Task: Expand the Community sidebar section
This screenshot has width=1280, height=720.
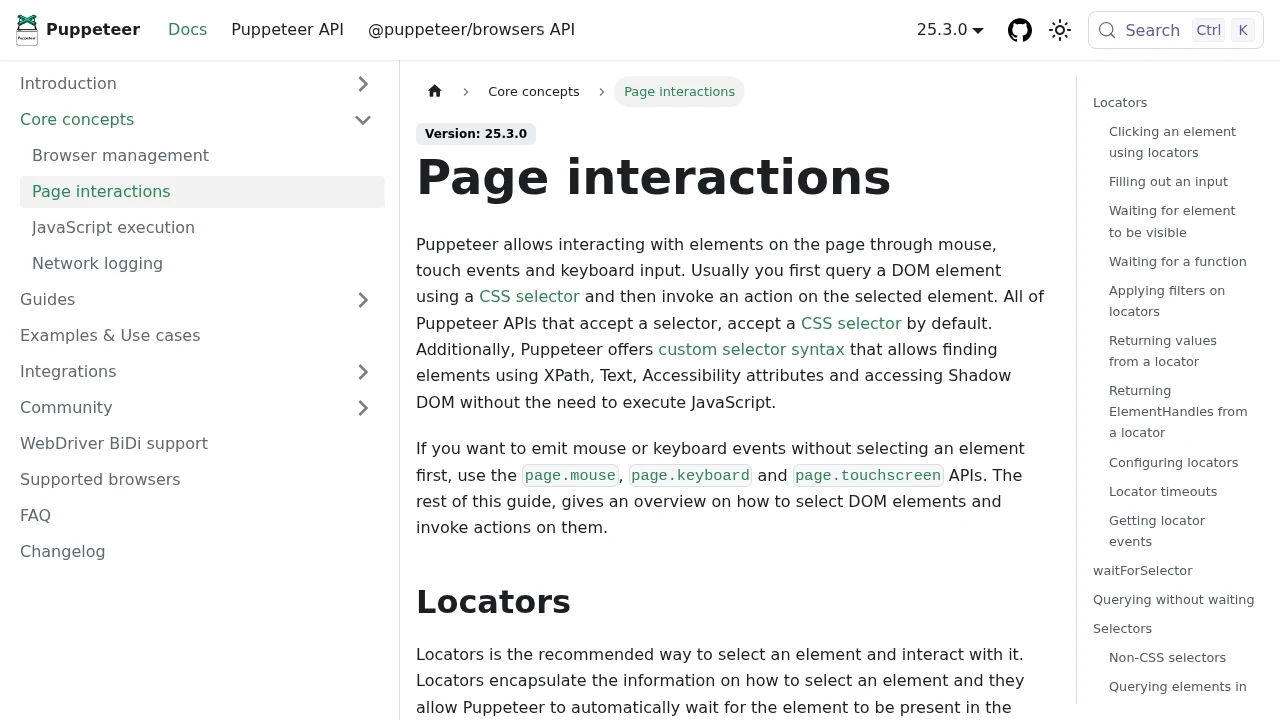Action: (x=363, y=408)
